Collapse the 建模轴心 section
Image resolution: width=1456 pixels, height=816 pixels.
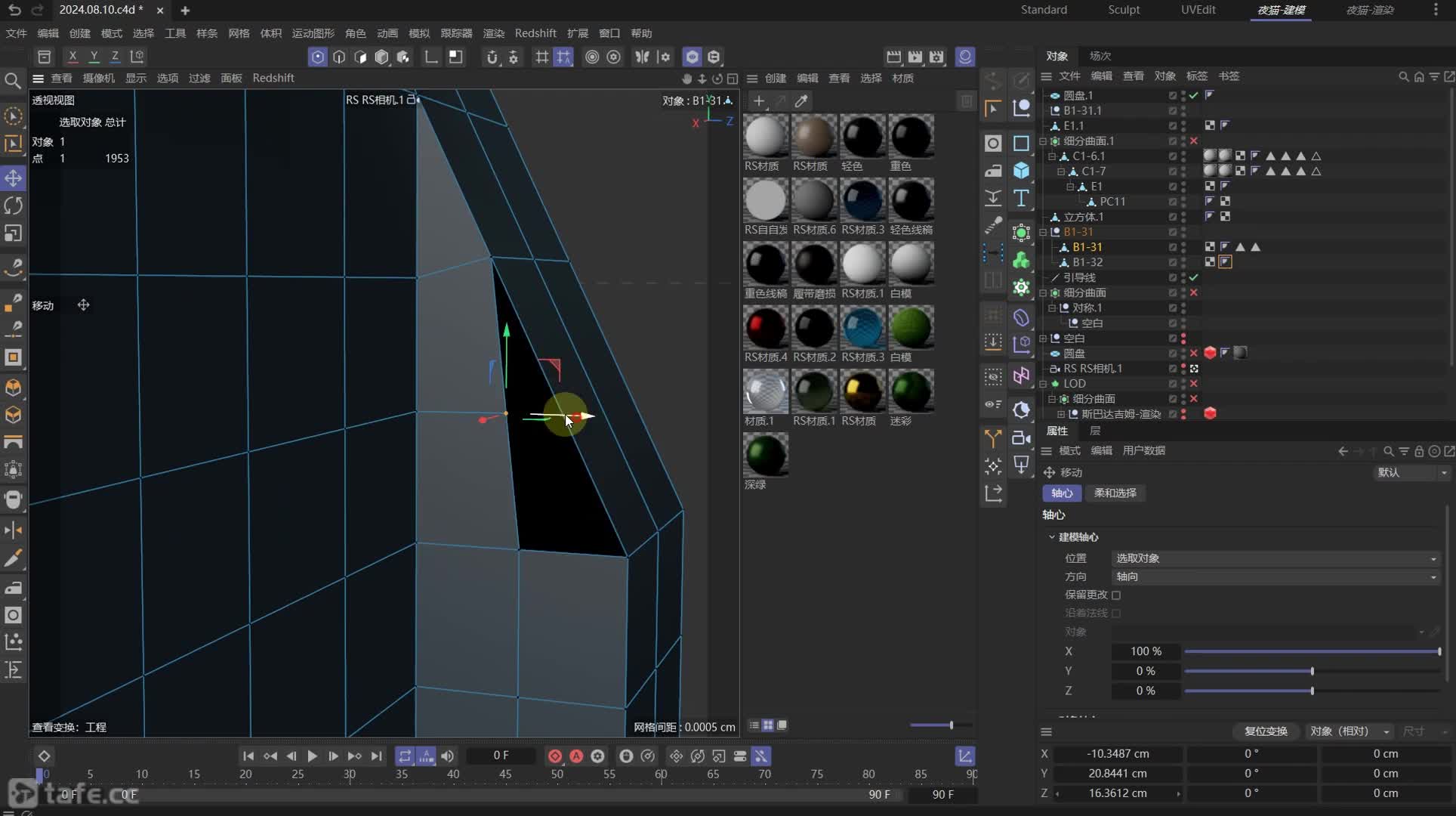1051,537
